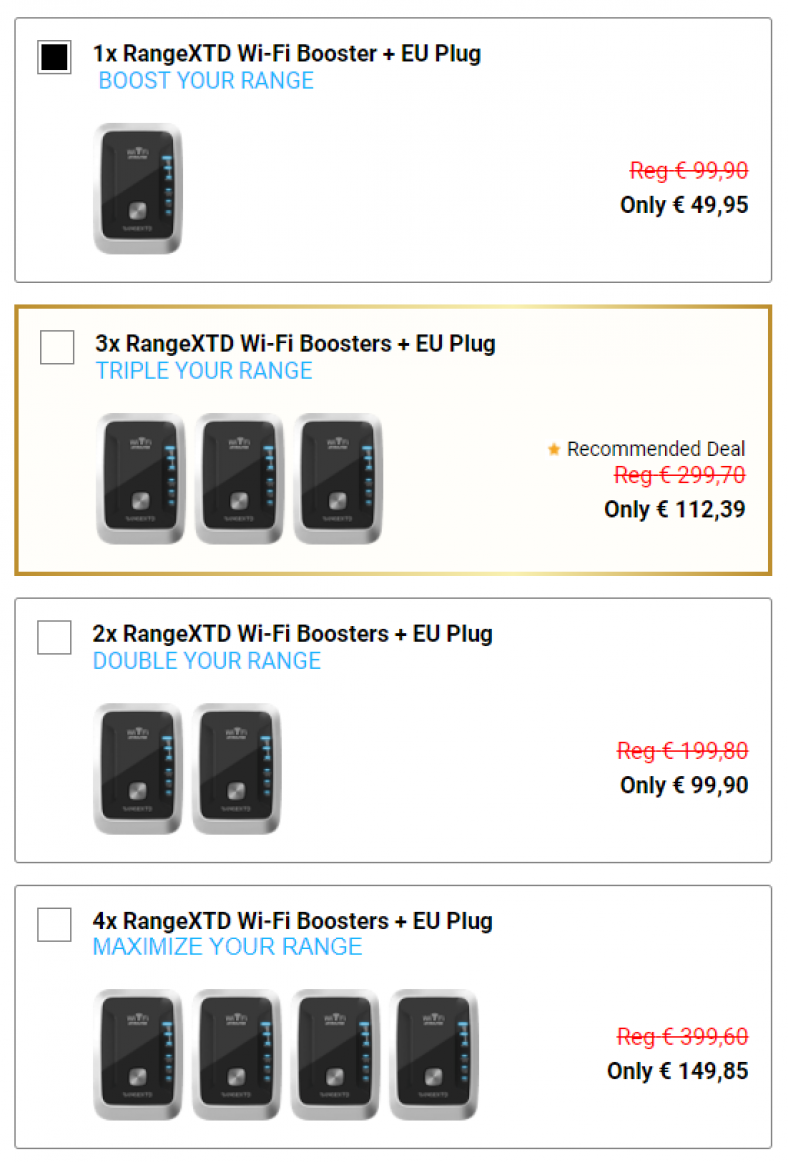Image resolution: width=788 pixels, height=1162 pixels.
Task: Check the 1x RangeXTD Wi-Fi Booster checkbox
Action: click(54, 57)
